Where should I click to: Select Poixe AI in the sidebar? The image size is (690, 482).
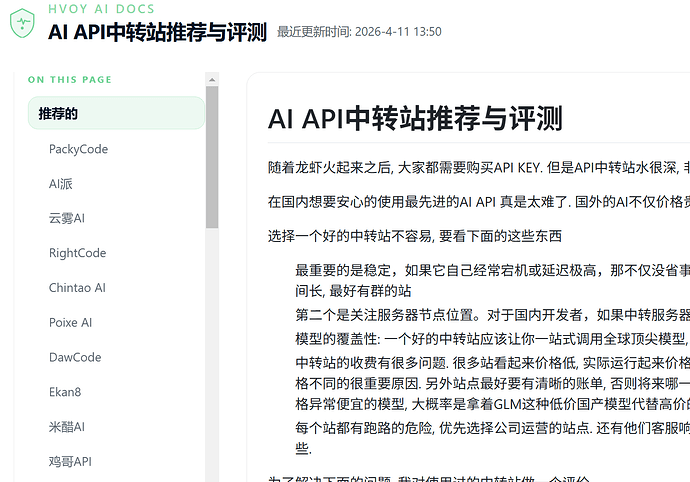point(70,322)
